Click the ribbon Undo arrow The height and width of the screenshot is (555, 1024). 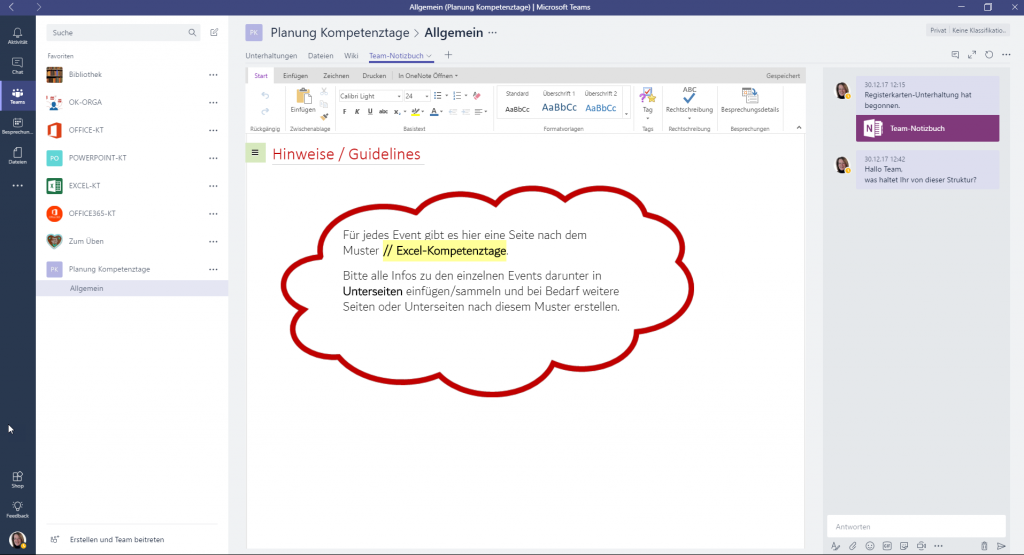coord(265,95)
